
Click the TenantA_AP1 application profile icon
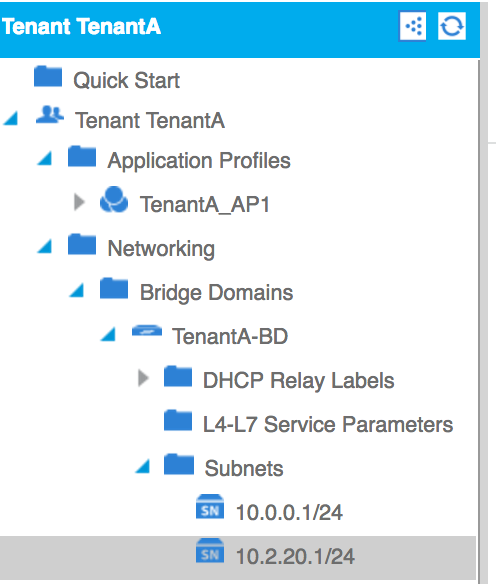(x=114, y=200)
